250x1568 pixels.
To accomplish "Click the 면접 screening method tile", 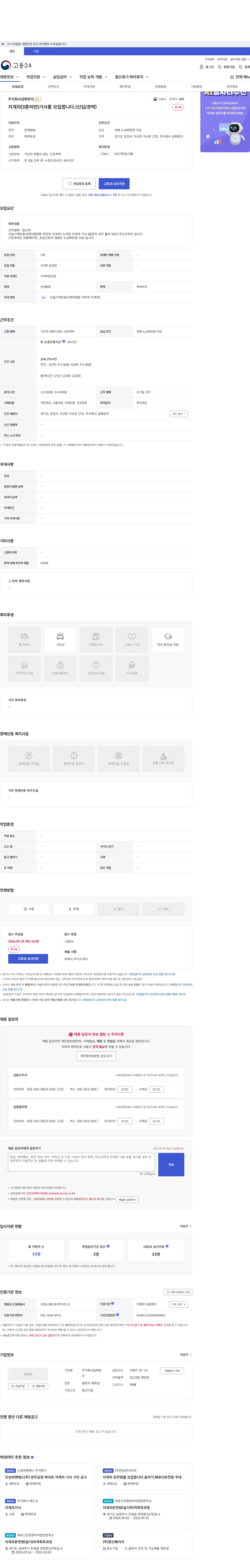I will pos(74,909).
